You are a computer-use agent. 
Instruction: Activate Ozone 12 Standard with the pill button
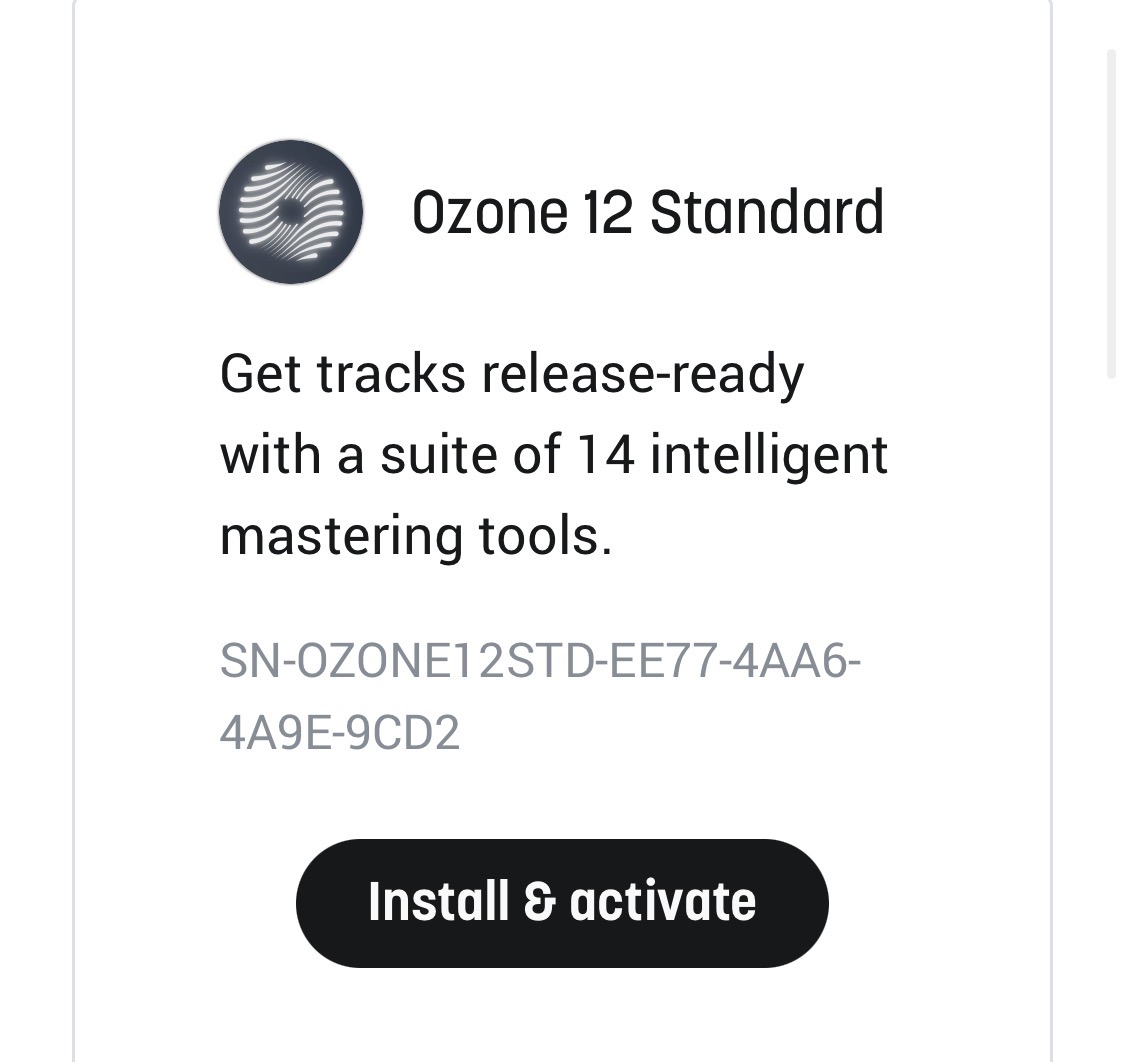pos(562,901)
